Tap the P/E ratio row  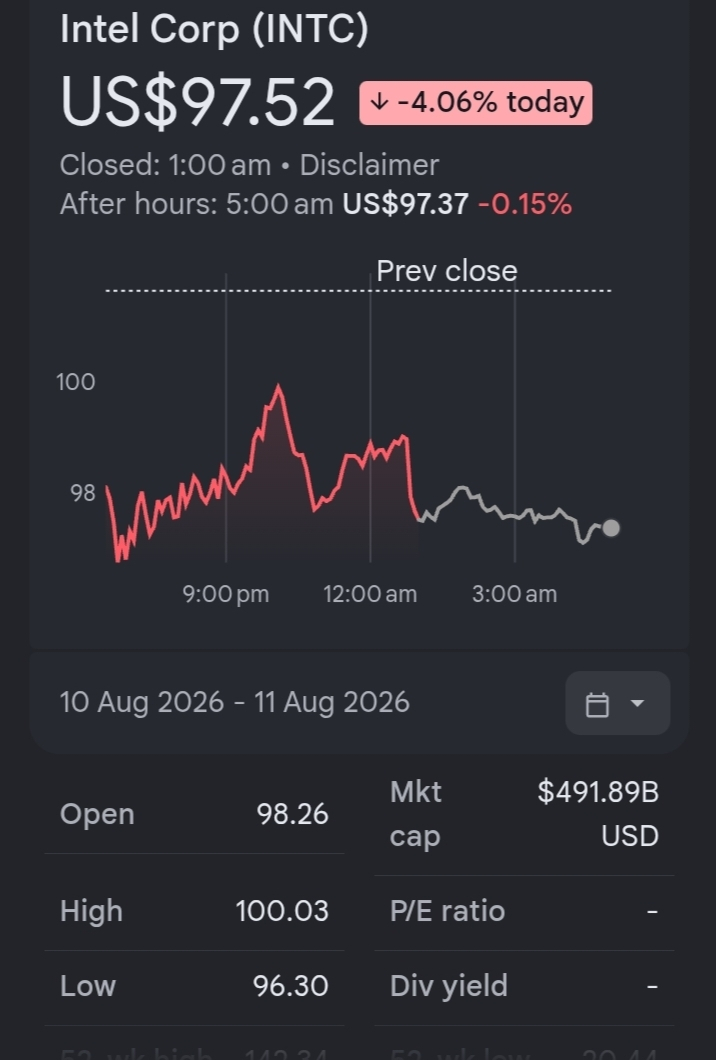tap(524, 911)
